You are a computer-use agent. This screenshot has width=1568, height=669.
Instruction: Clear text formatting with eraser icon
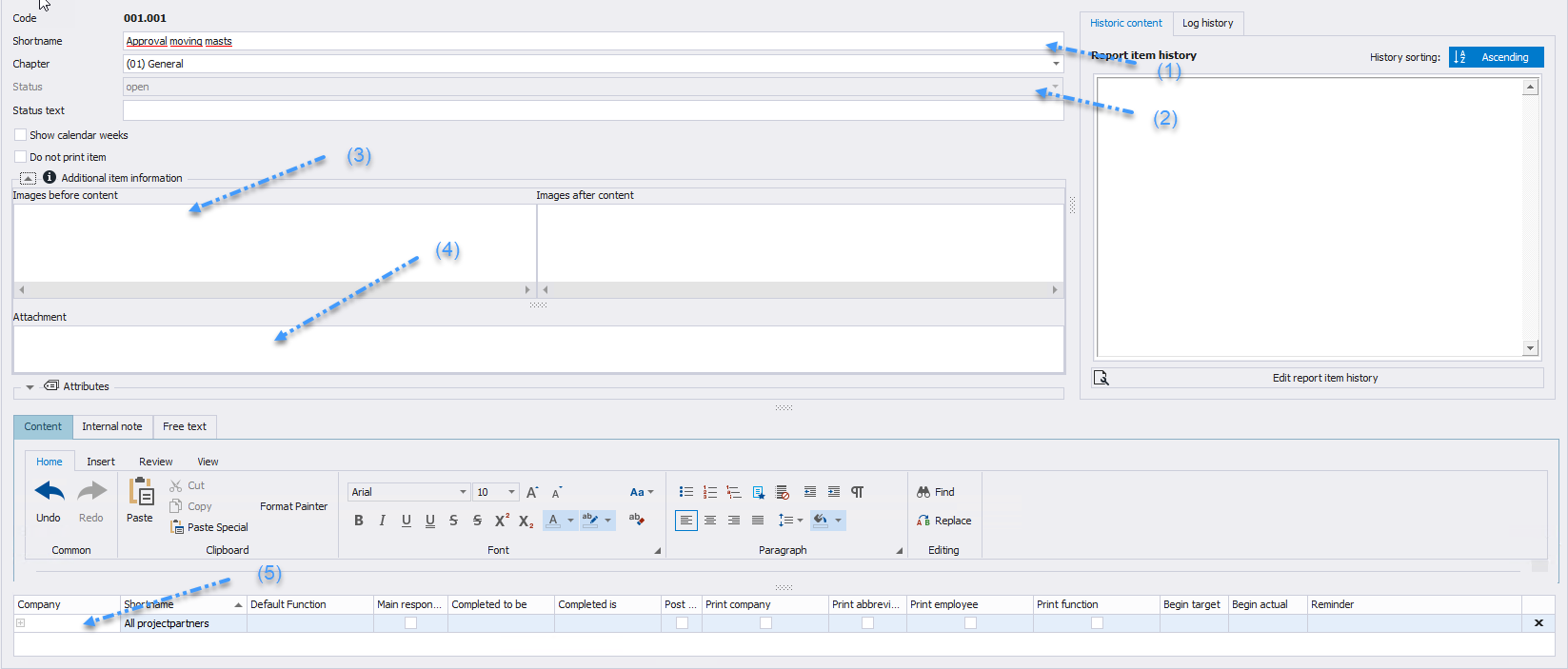tap(636, 520)
